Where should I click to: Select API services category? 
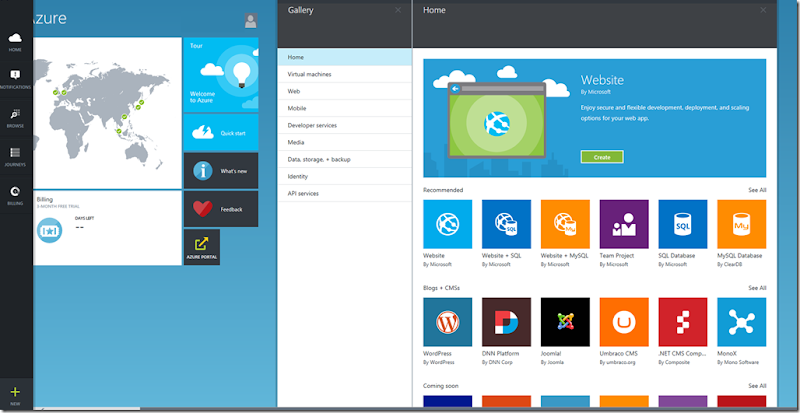(344, 193)
